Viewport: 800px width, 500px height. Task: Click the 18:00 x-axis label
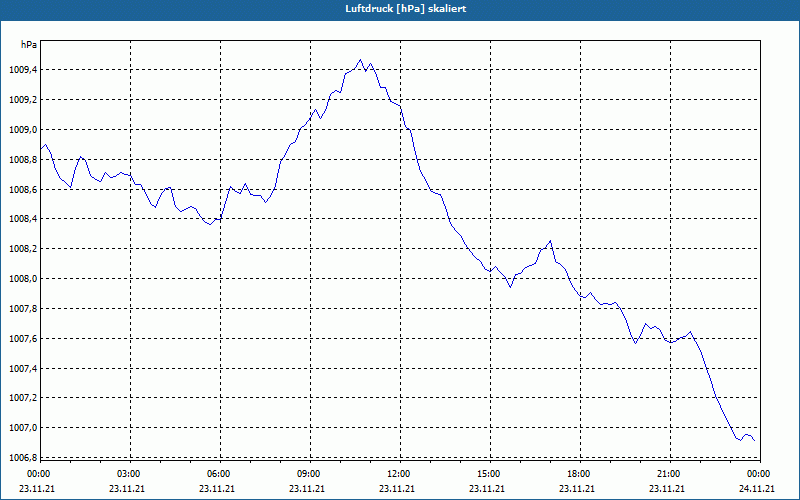(x=579, y=474)
